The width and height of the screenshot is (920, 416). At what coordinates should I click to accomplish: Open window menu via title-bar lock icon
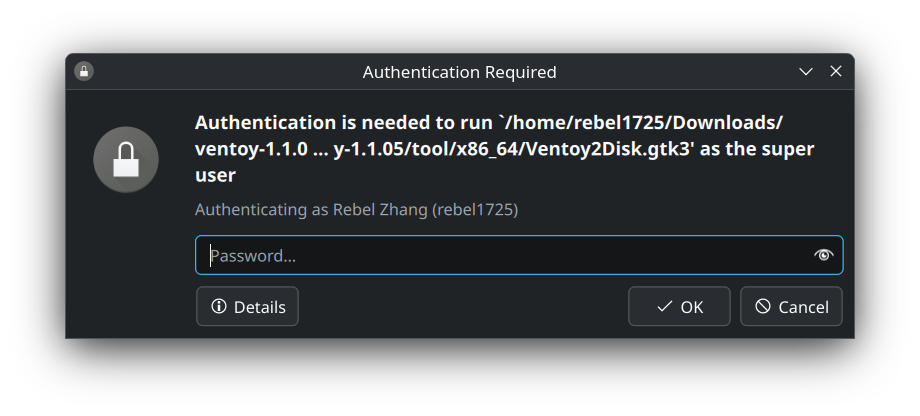(84, 72)
